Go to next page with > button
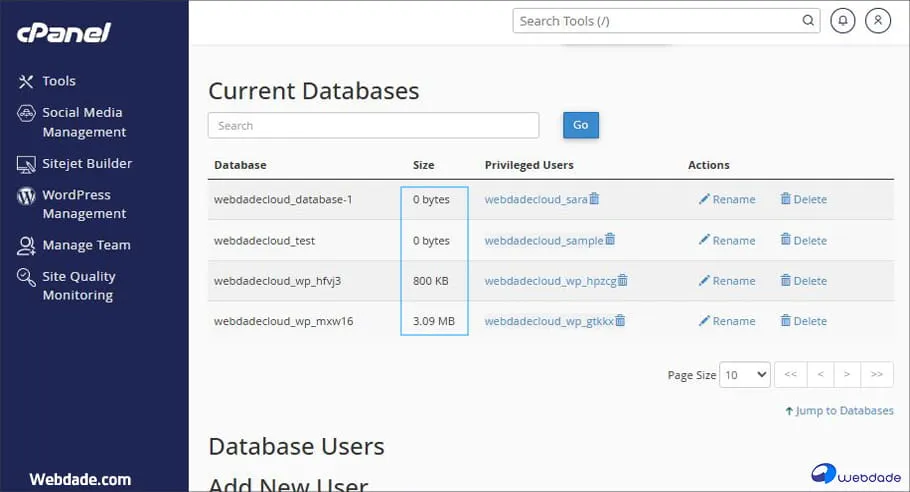 pos(847,375)
